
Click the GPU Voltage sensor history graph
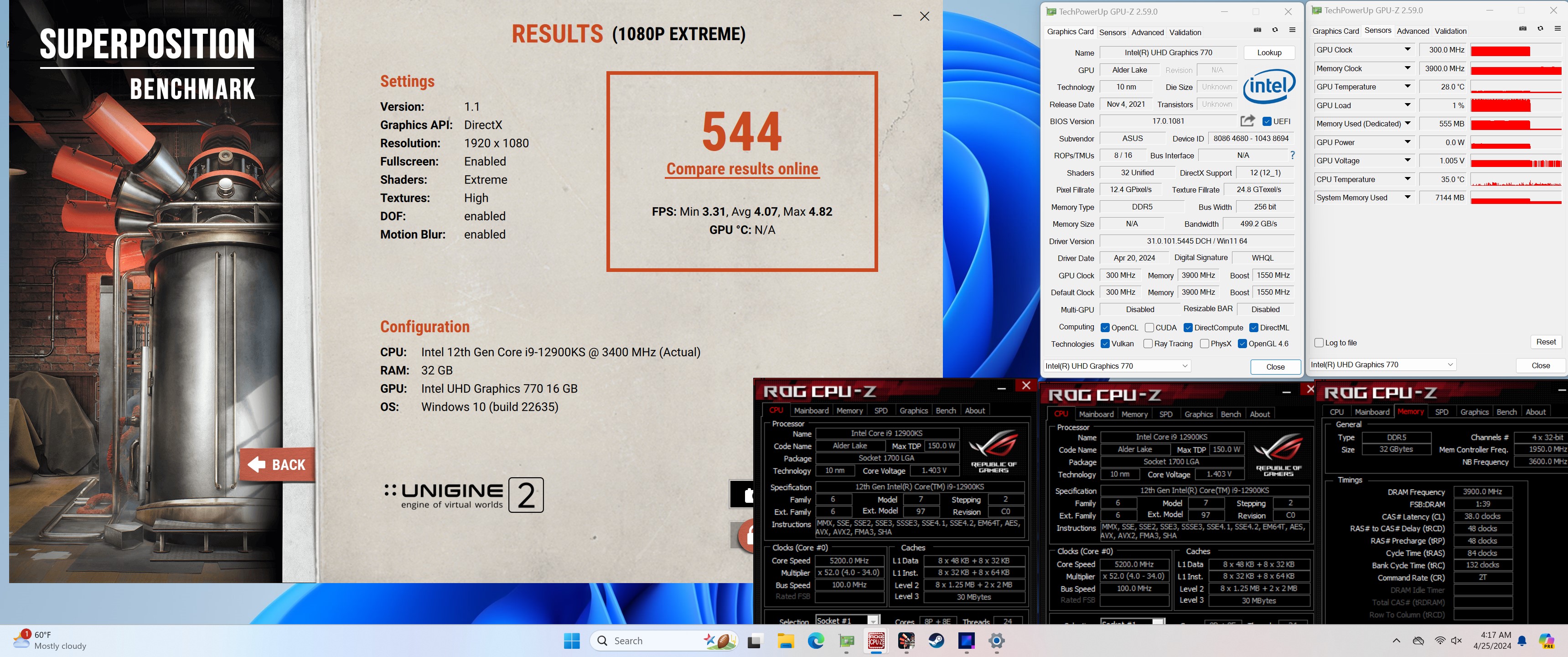click(1516, 161)
